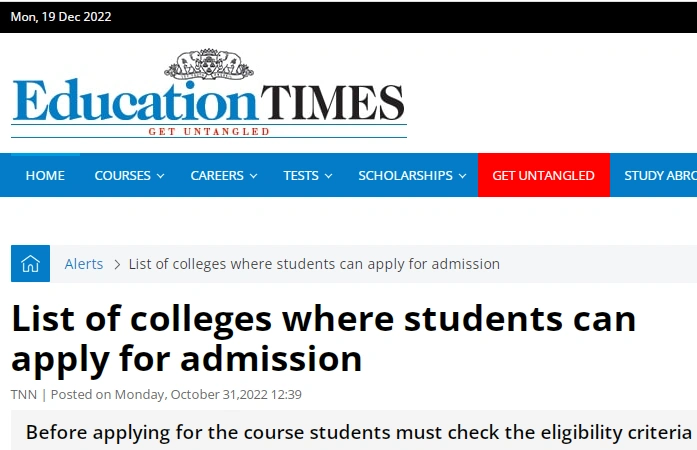Click the red GET UNTANGLED tagline under logo

tap(209, 132)
